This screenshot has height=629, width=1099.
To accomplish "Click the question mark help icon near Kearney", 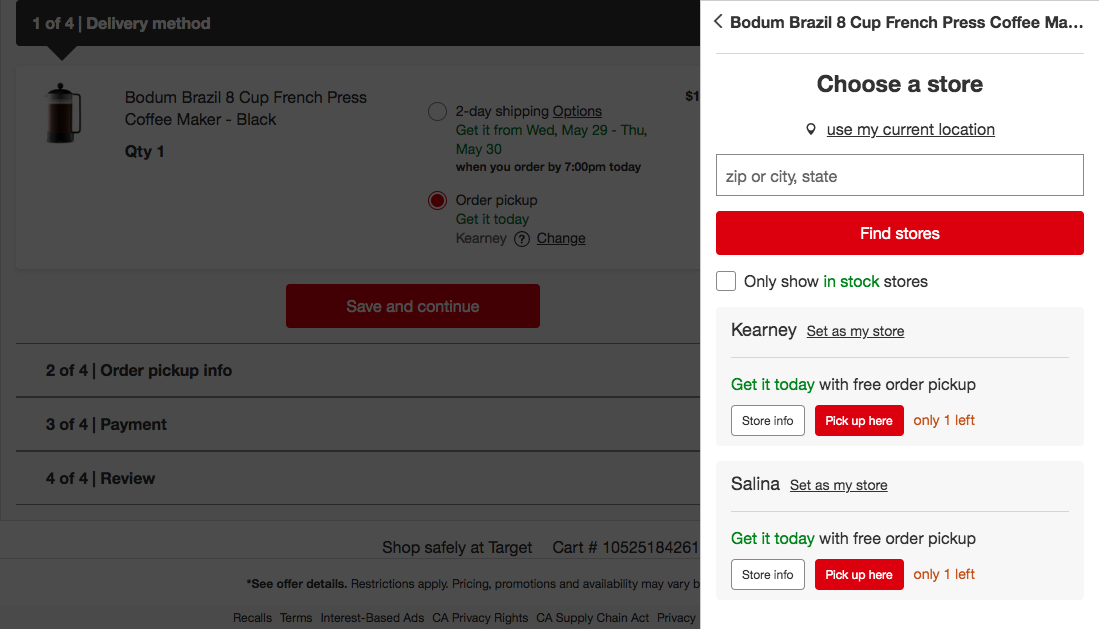I will 522,239.
